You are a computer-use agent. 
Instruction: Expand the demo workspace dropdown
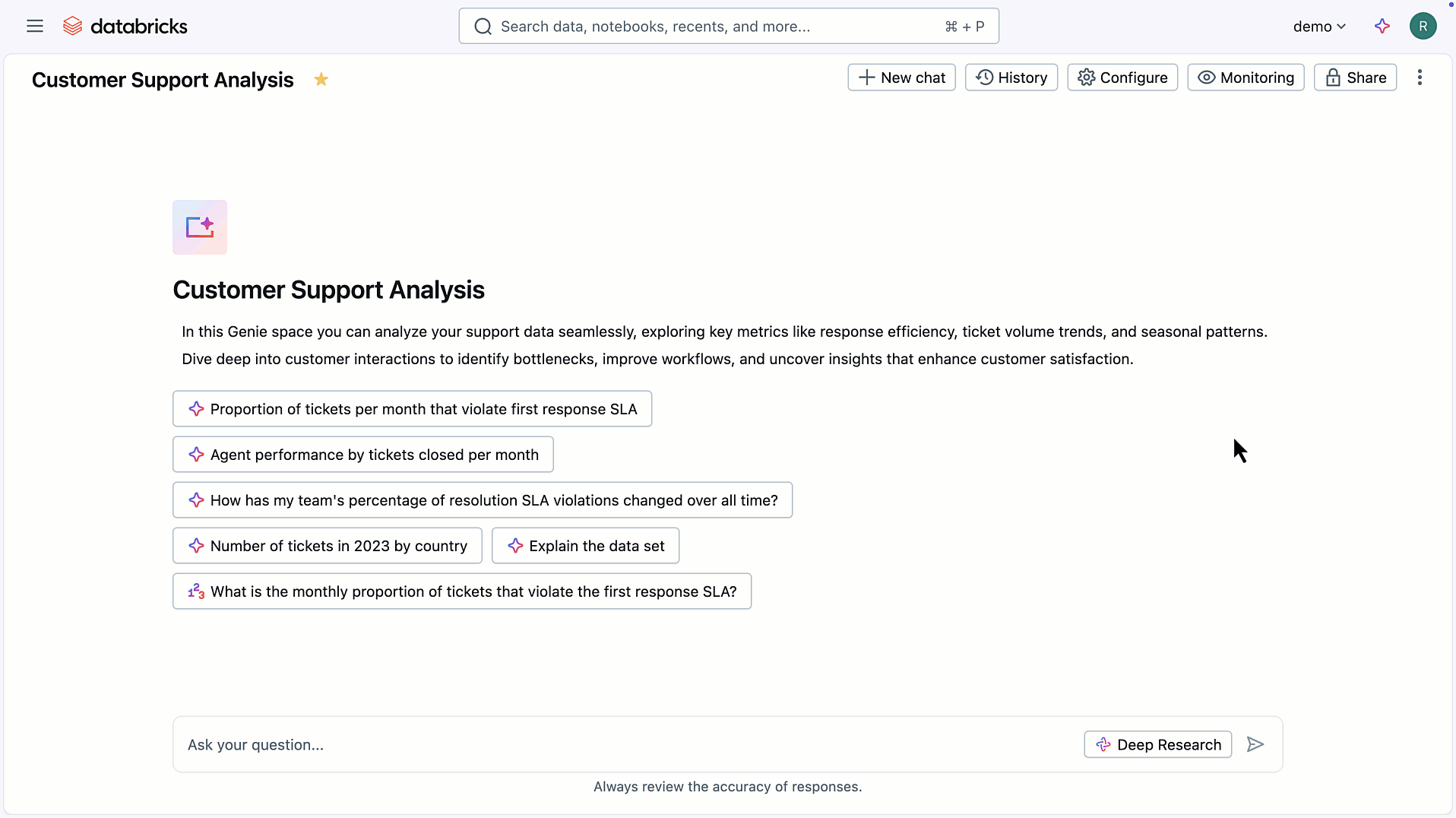[1319, 27]
